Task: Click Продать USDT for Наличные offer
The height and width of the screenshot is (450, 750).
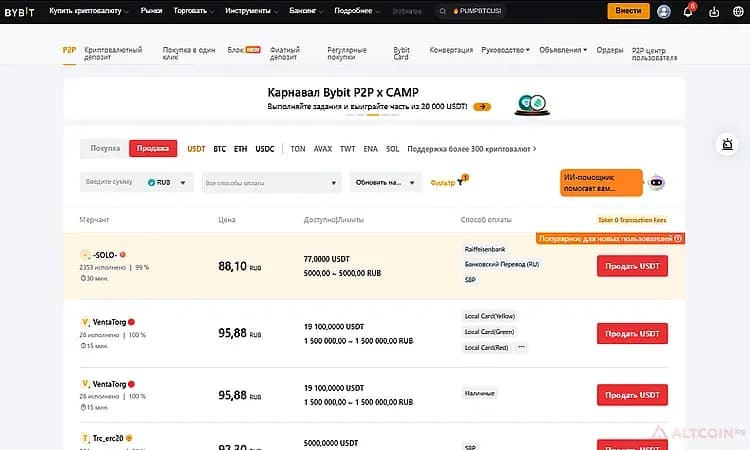Action: 632,395
